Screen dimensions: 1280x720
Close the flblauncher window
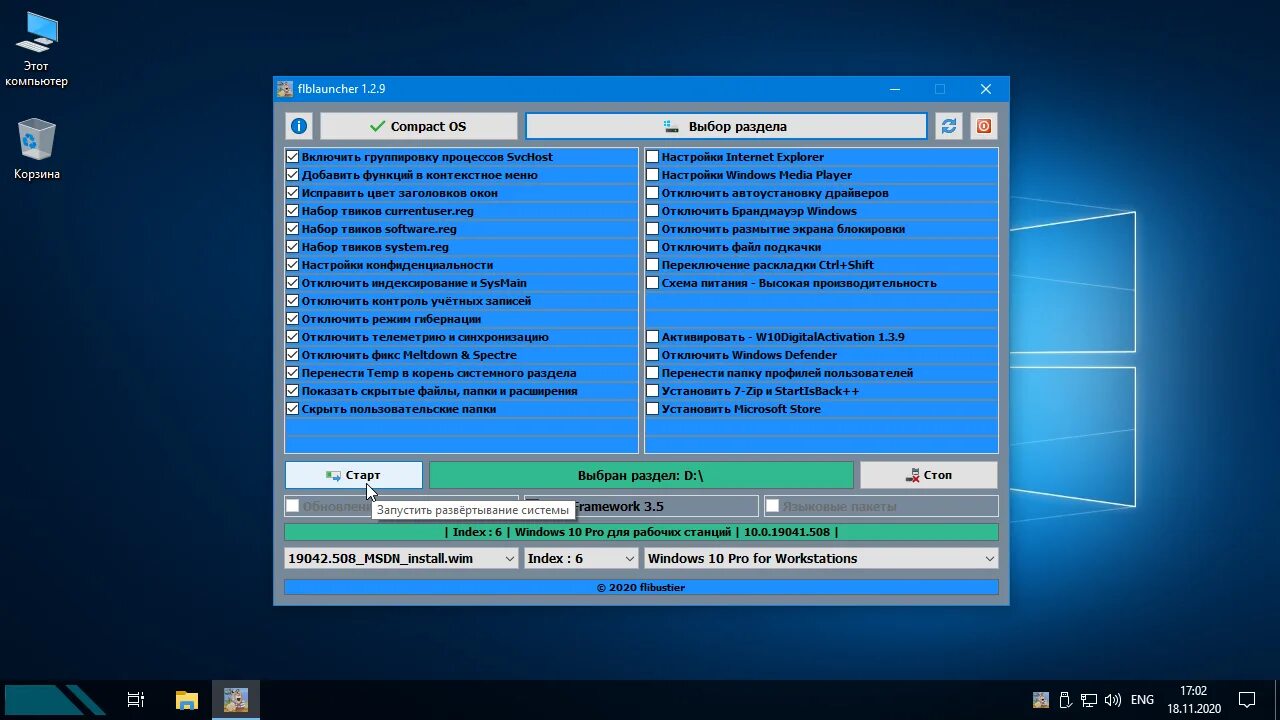pyautogui.click(x=986, y=89)
